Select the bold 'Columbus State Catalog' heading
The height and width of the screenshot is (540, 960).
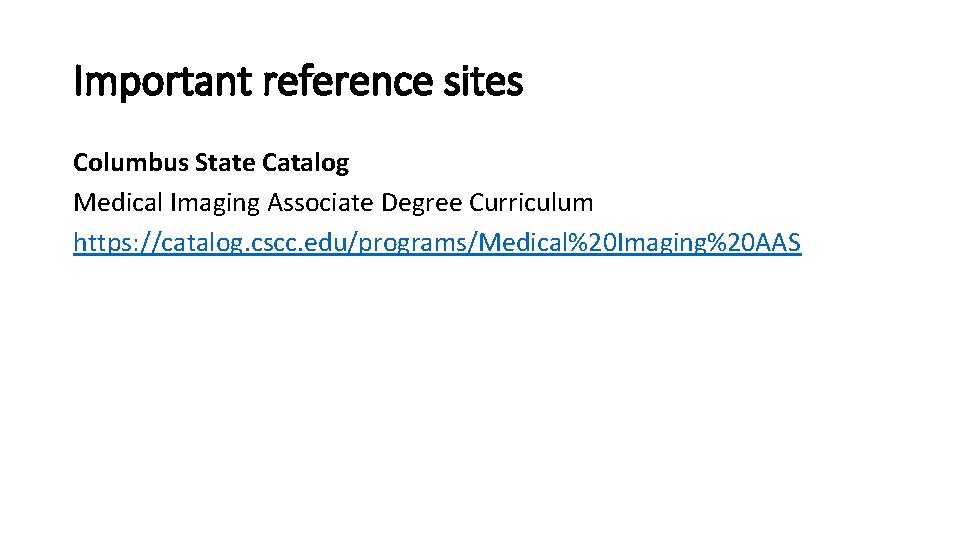pos(211,162)
